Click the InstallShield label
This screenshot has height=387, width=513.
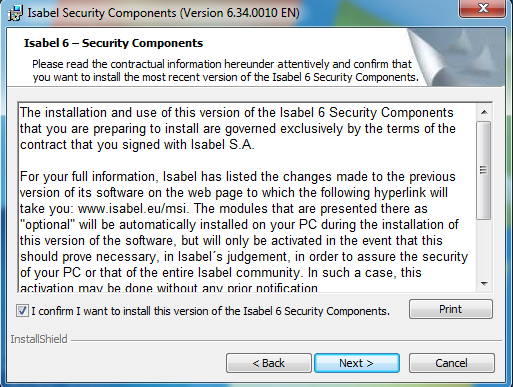[39, 339]
